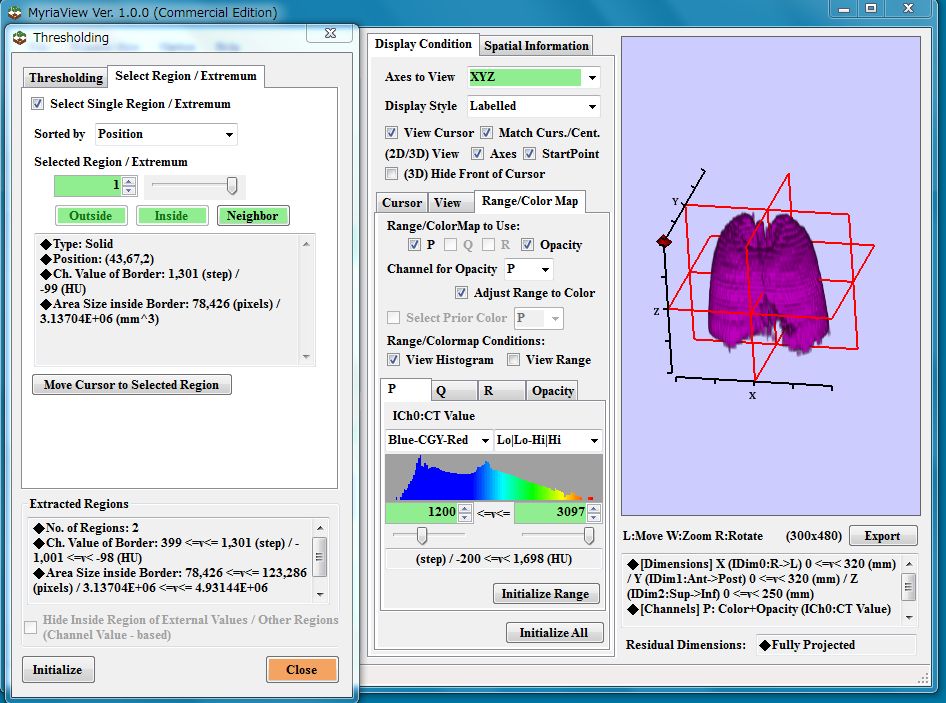The width and height of the screenshot is (946, 703).
Task: Expand the Sorted by Position dropdown
Action: click(229, 134)
